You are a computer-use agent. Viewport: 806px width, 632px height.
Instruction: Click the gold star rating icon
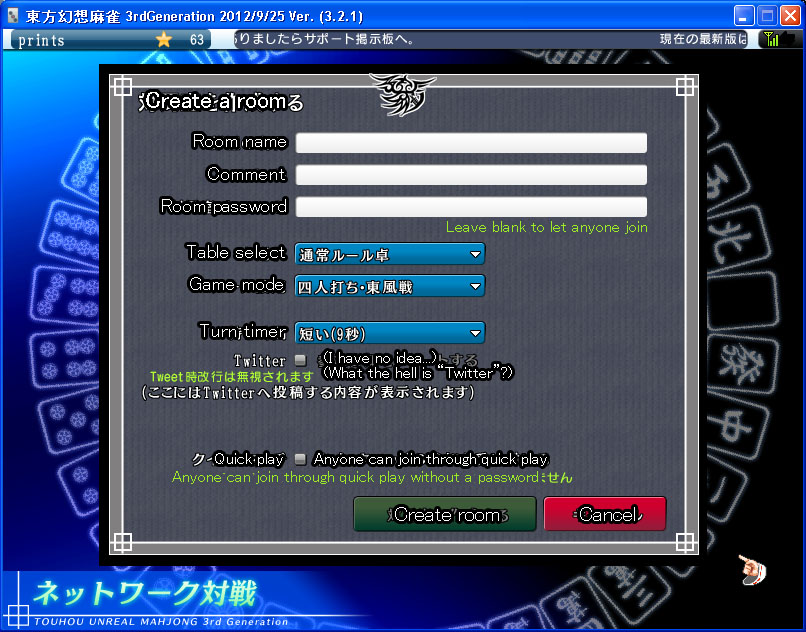point(163,39)
